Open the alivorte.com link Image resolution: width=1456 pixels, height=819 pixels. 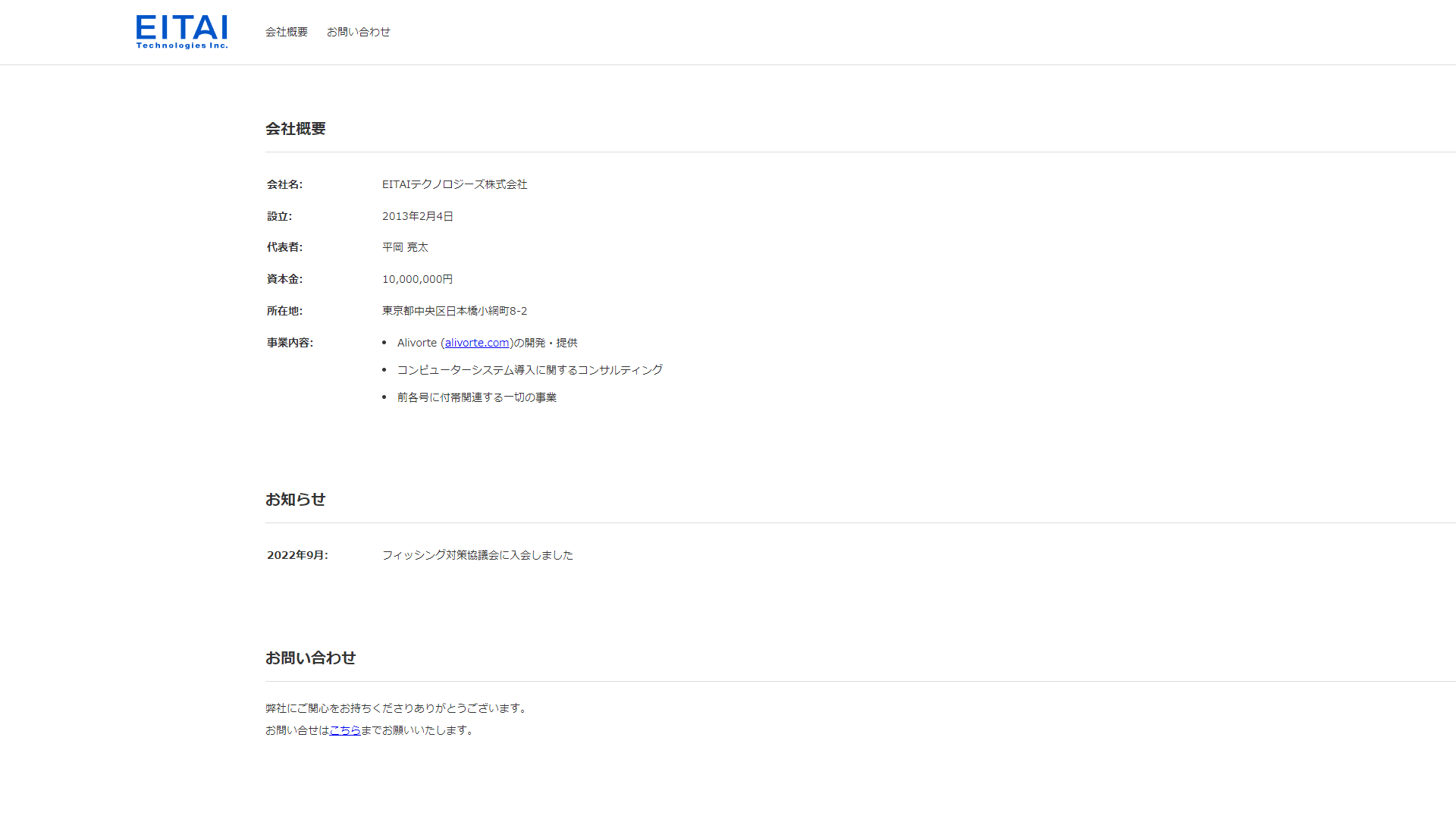click(x=477, y=343)
